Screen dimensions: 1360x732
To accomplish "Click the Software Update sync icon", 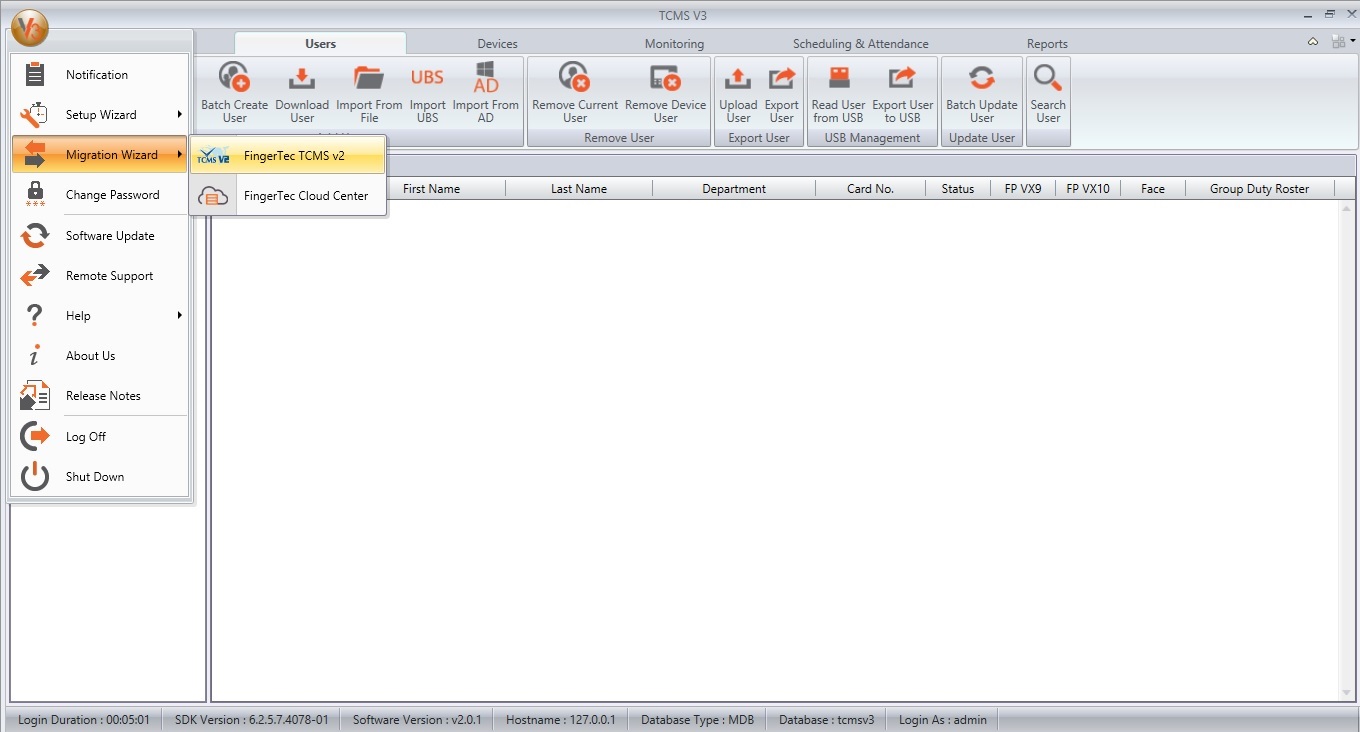I will (35, 236).
